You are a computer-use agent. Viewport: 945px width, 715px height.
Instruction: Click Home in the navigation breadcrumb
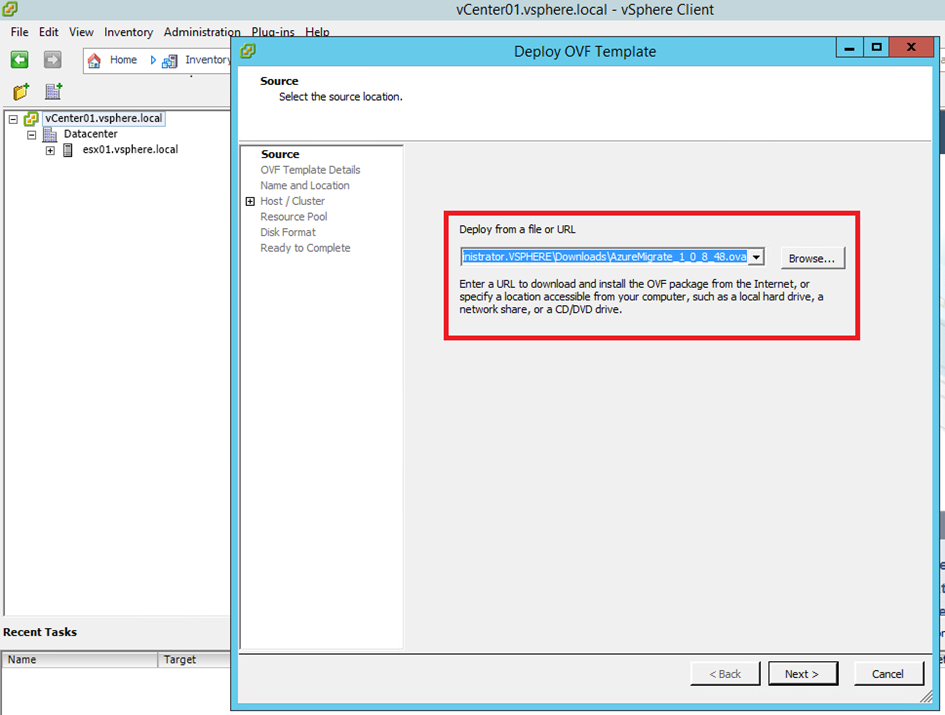(x=124, y=60)
